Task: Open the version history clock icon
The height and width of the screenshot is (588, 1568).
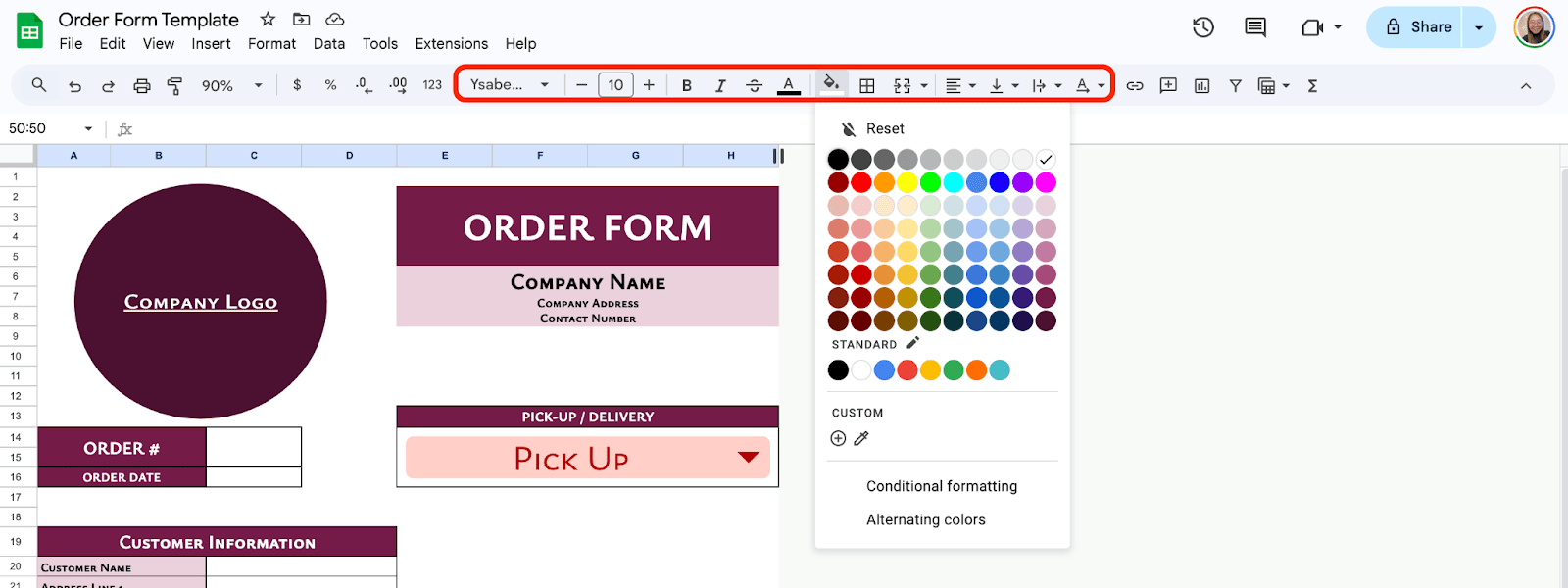Action: tap(1203, 27)
